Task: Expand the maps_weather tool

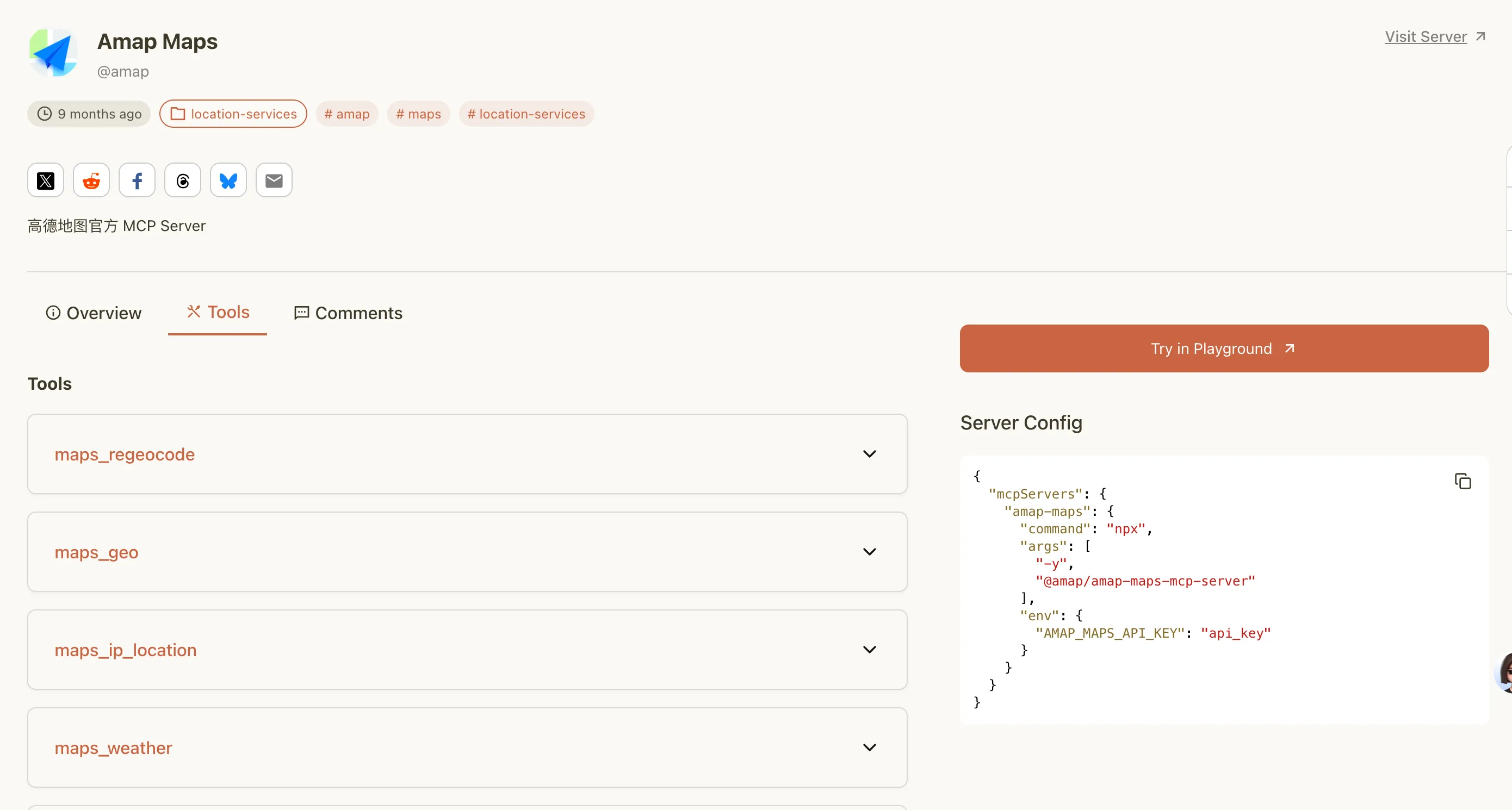Action: pos(869,748)
